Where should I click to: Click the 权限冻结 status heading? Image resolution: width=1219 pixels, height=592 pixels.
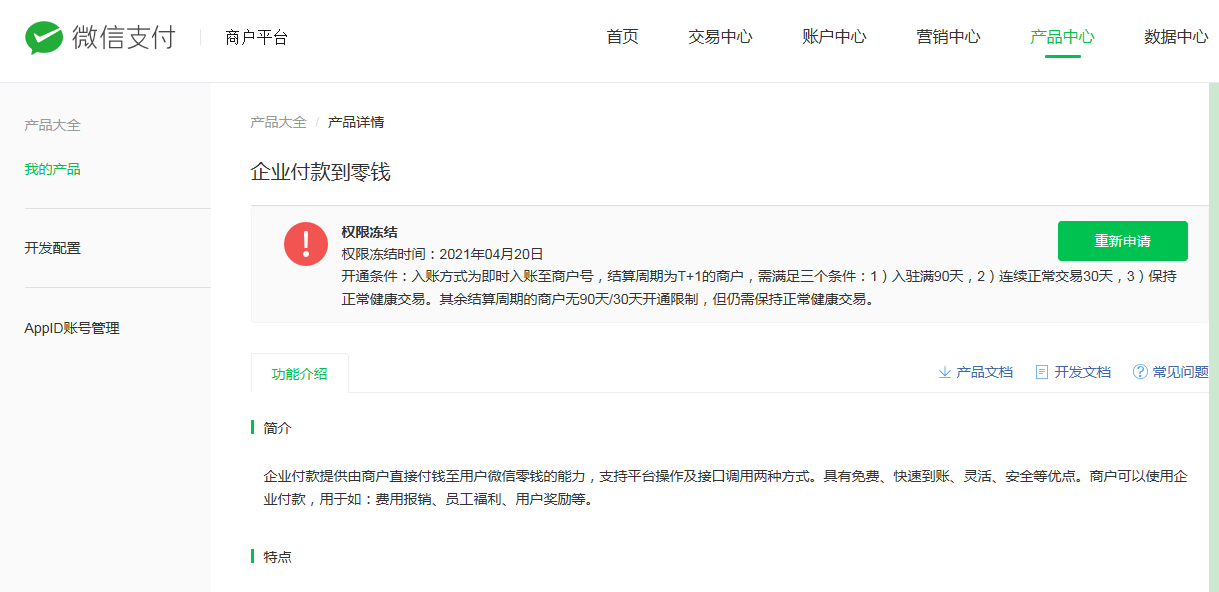(369, 232)
